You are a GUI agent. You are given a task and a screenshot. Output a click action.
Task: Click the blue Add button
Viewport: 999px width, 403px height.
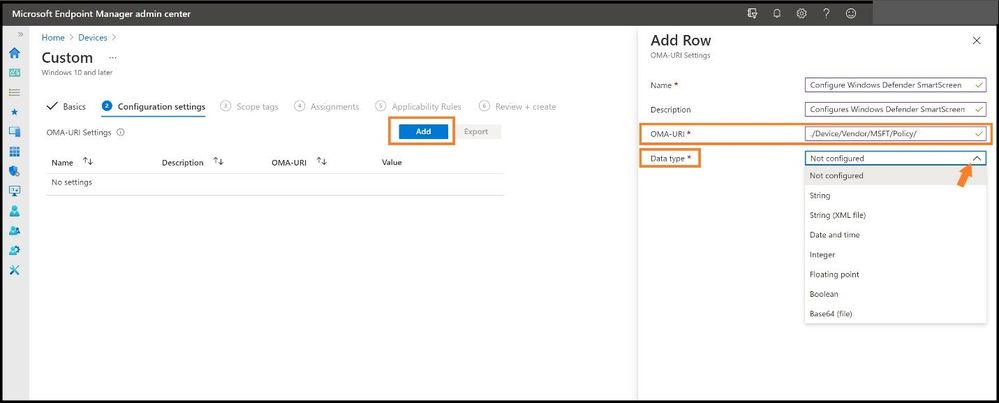(423, 132)
